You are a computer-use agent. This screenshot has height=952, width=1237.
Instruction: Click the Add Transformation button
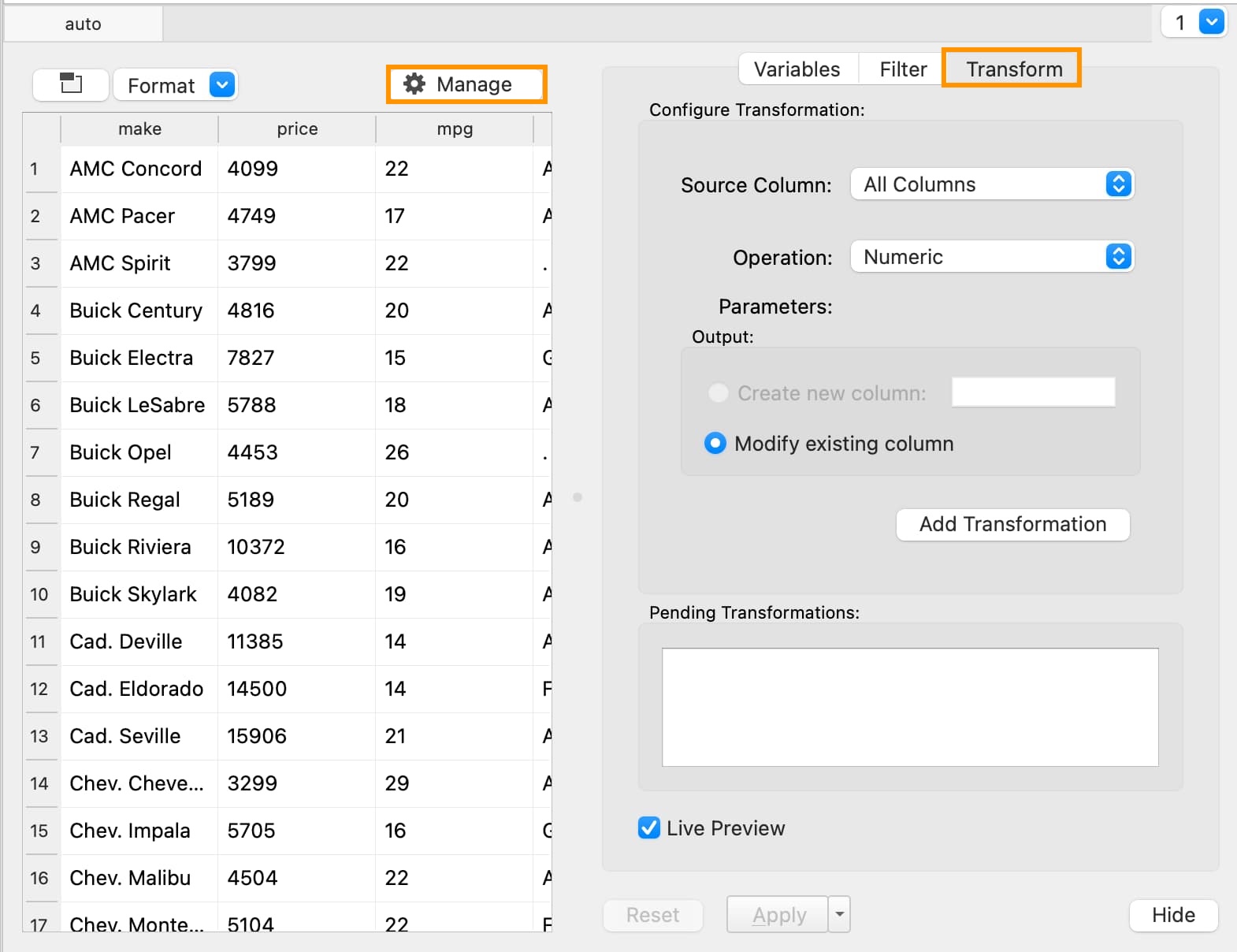coord(1012,525)
